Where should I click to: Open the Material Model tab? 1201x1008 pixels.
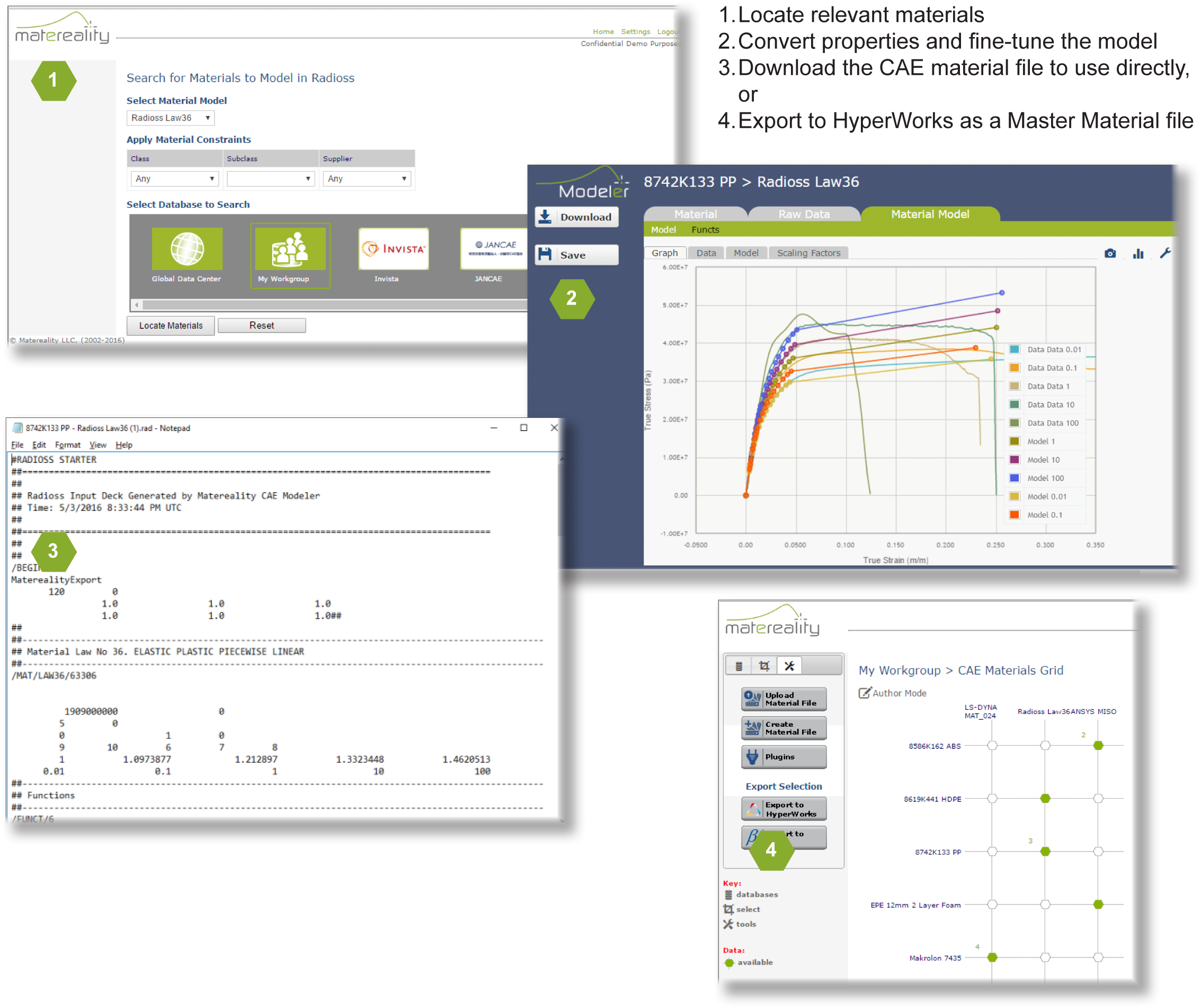pyautogui.click(x=930, y=215)
